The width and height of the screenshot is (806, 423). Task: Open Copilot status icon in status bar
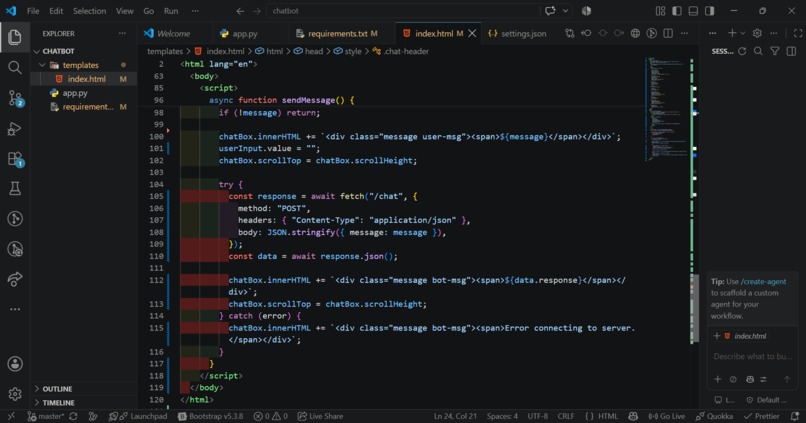tap(633, 416)
